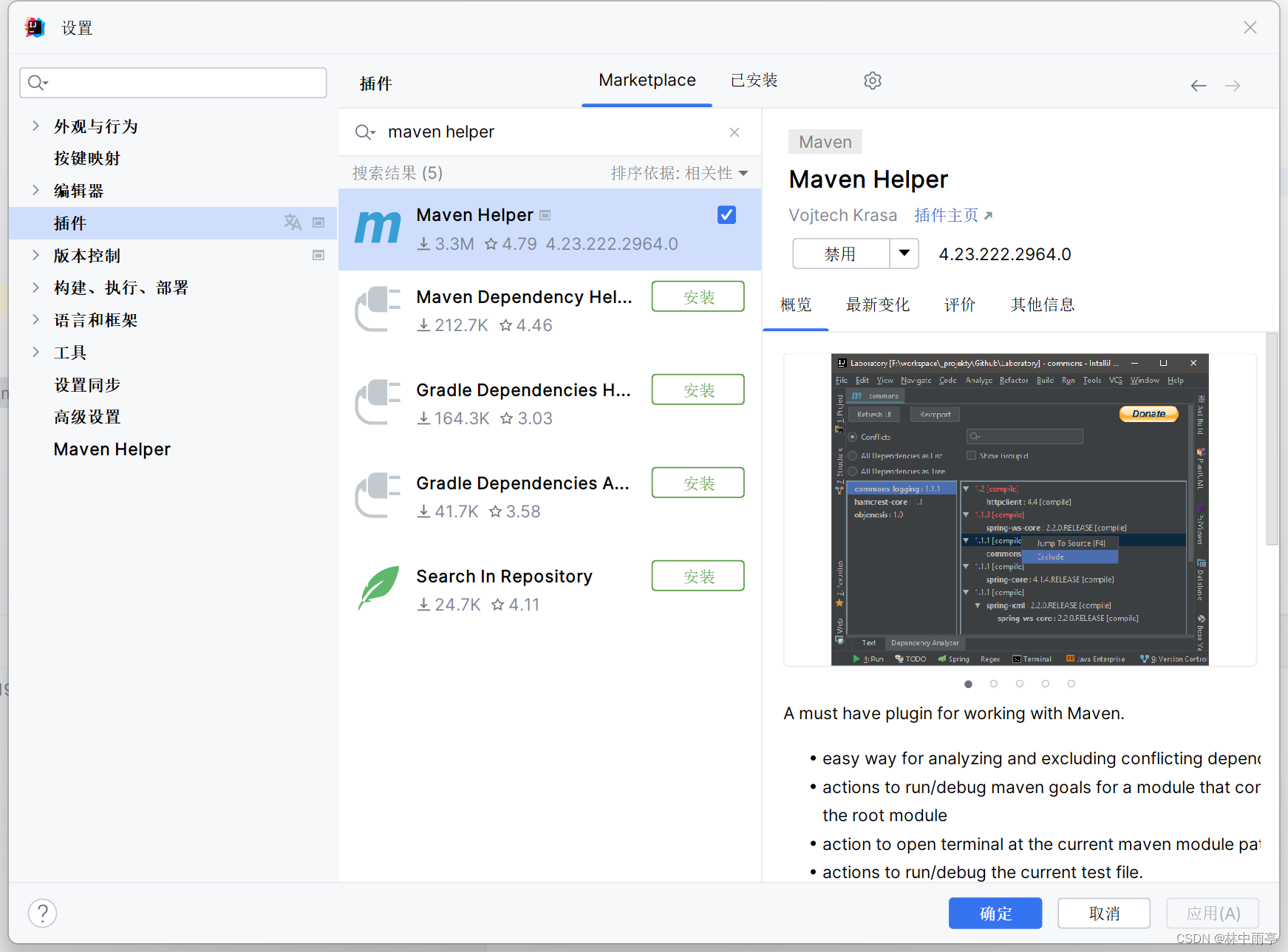Click the 应用(A) button
1288x952 pixels.
[1213, 913]
